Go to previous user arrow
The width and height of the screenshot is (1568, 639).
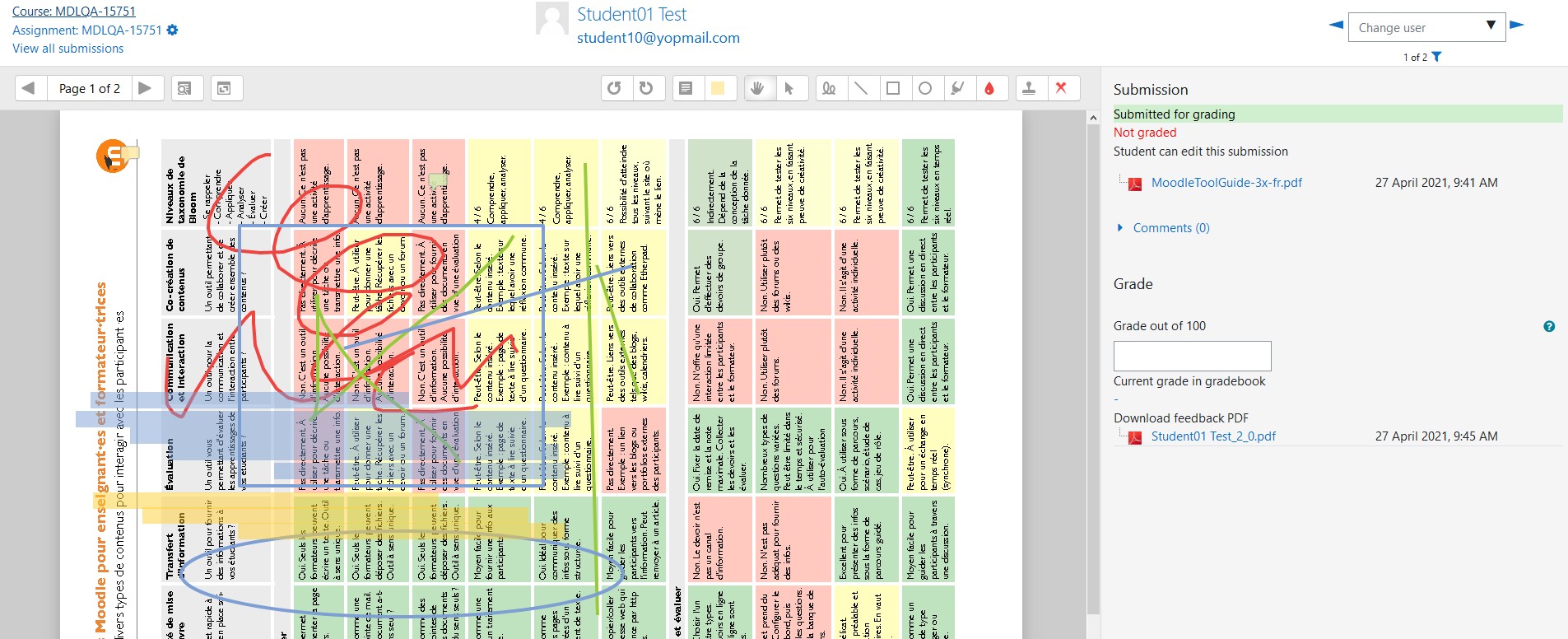click(1336, 26)
